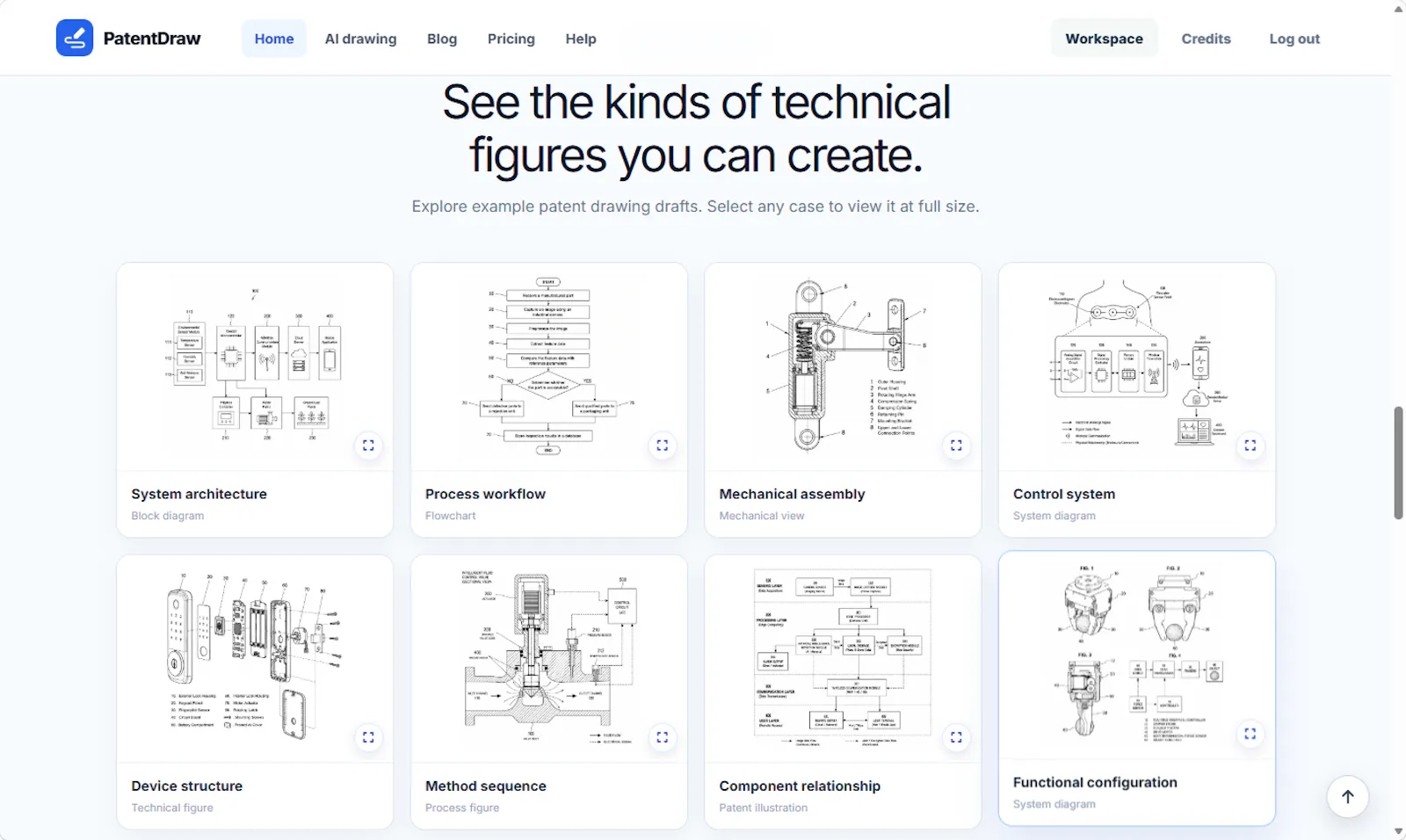Open the Device structure exploded-view thumbnail

coord(255,659)
